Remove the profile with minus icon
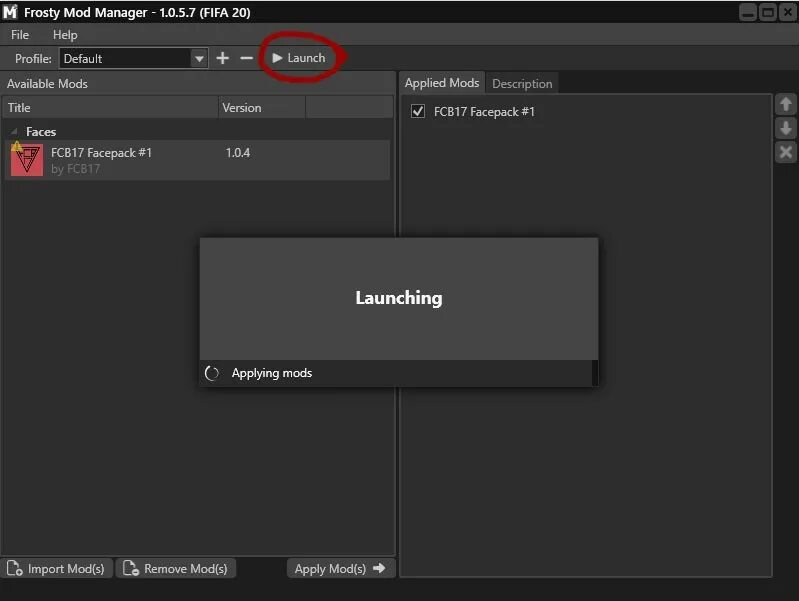Viewport: 799px width, 601px height. pyautogui.click(x=246, y=58)
